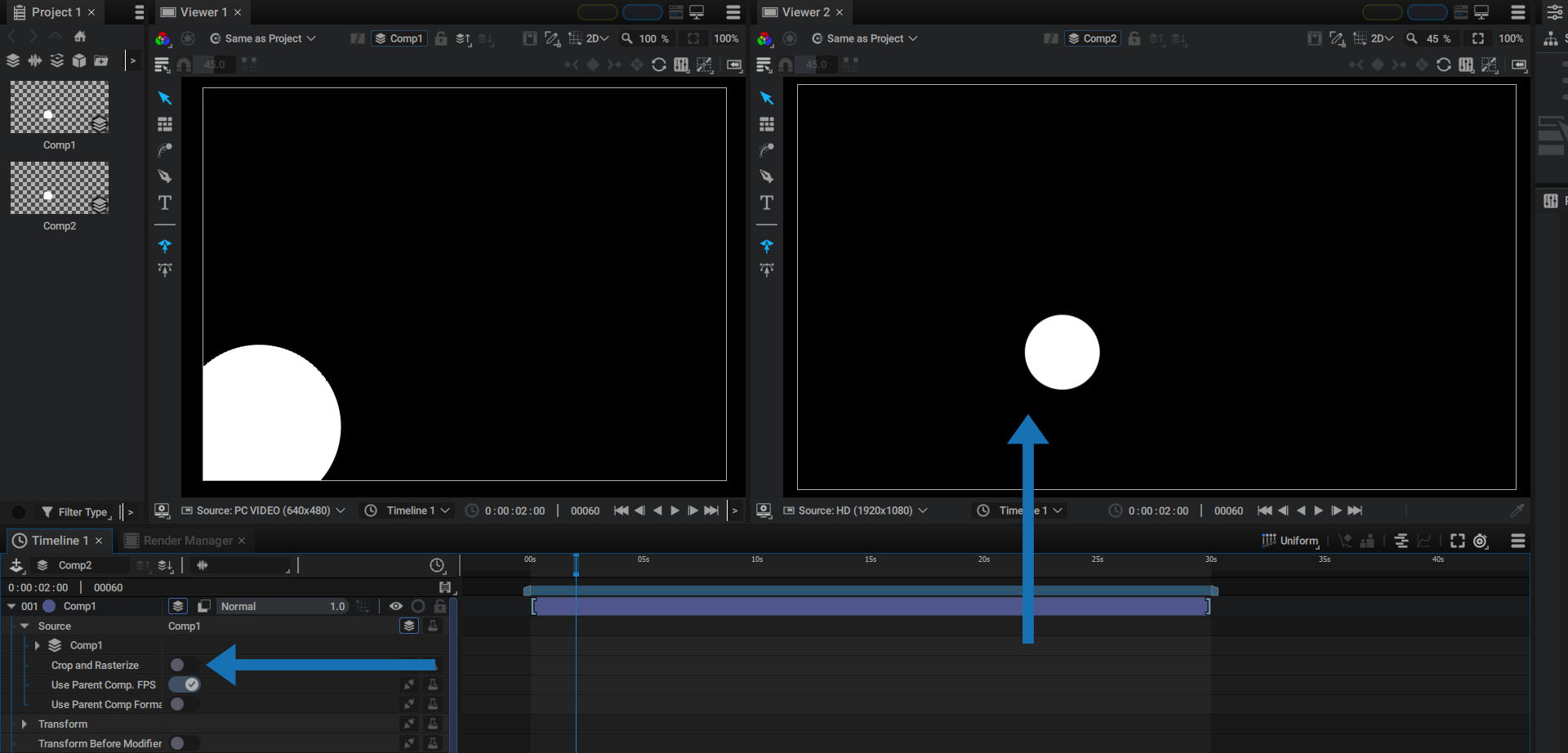Viewport: 1568px width, 753px height.
Task: Enable Crop and Rasterize toggle
Action: pyautogui.click(x=185, y=665)
